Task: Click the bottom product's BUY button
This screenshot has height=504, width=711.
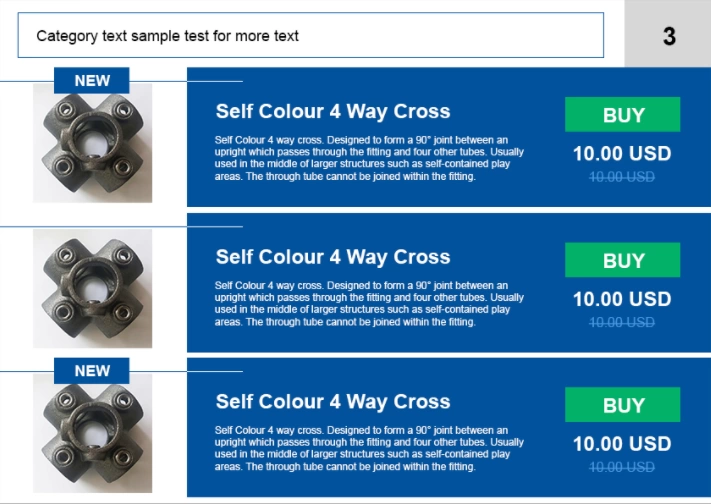Action: [622, 405]
